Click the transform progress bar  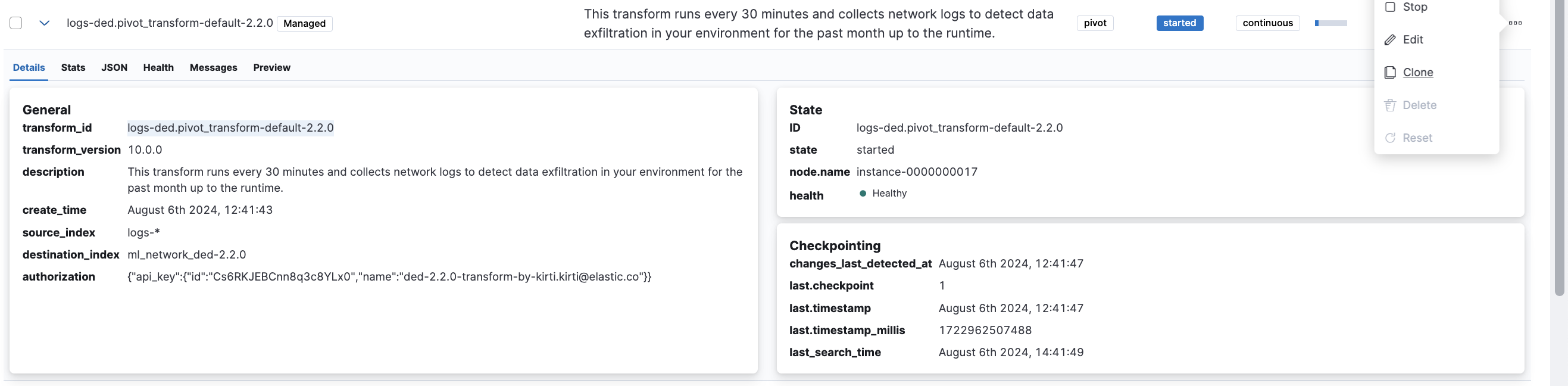[1330, 23]
